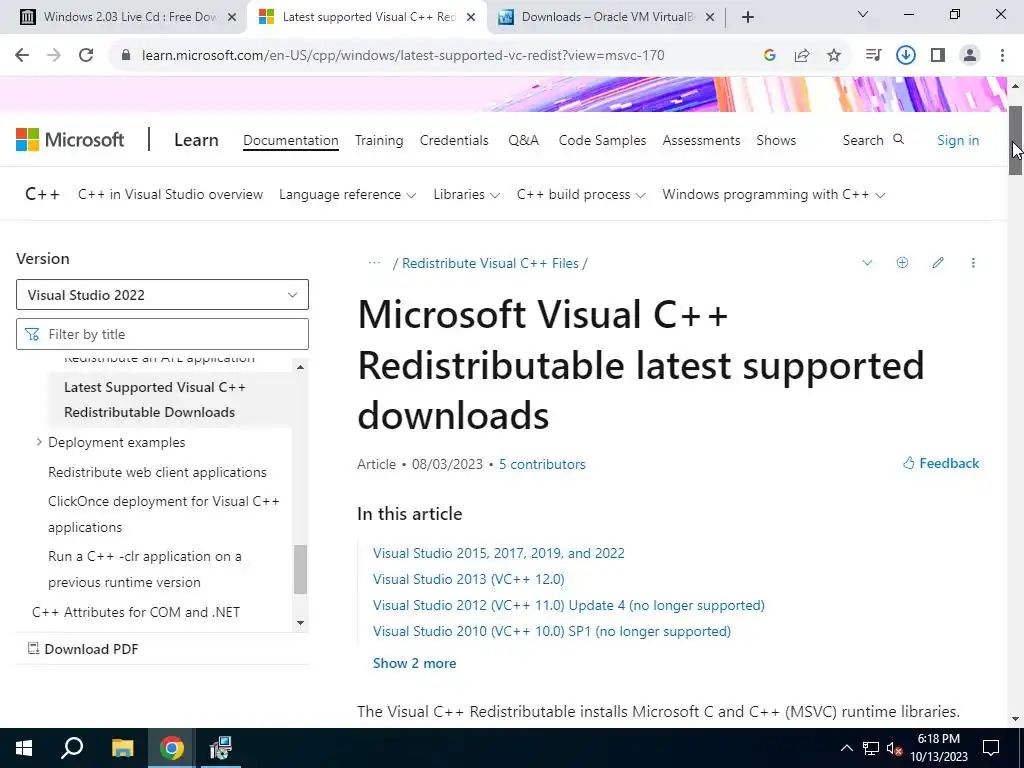This screenshot has width=1024, height=768.
Task: Click the Download PDF button
Action: pos(83,648)
